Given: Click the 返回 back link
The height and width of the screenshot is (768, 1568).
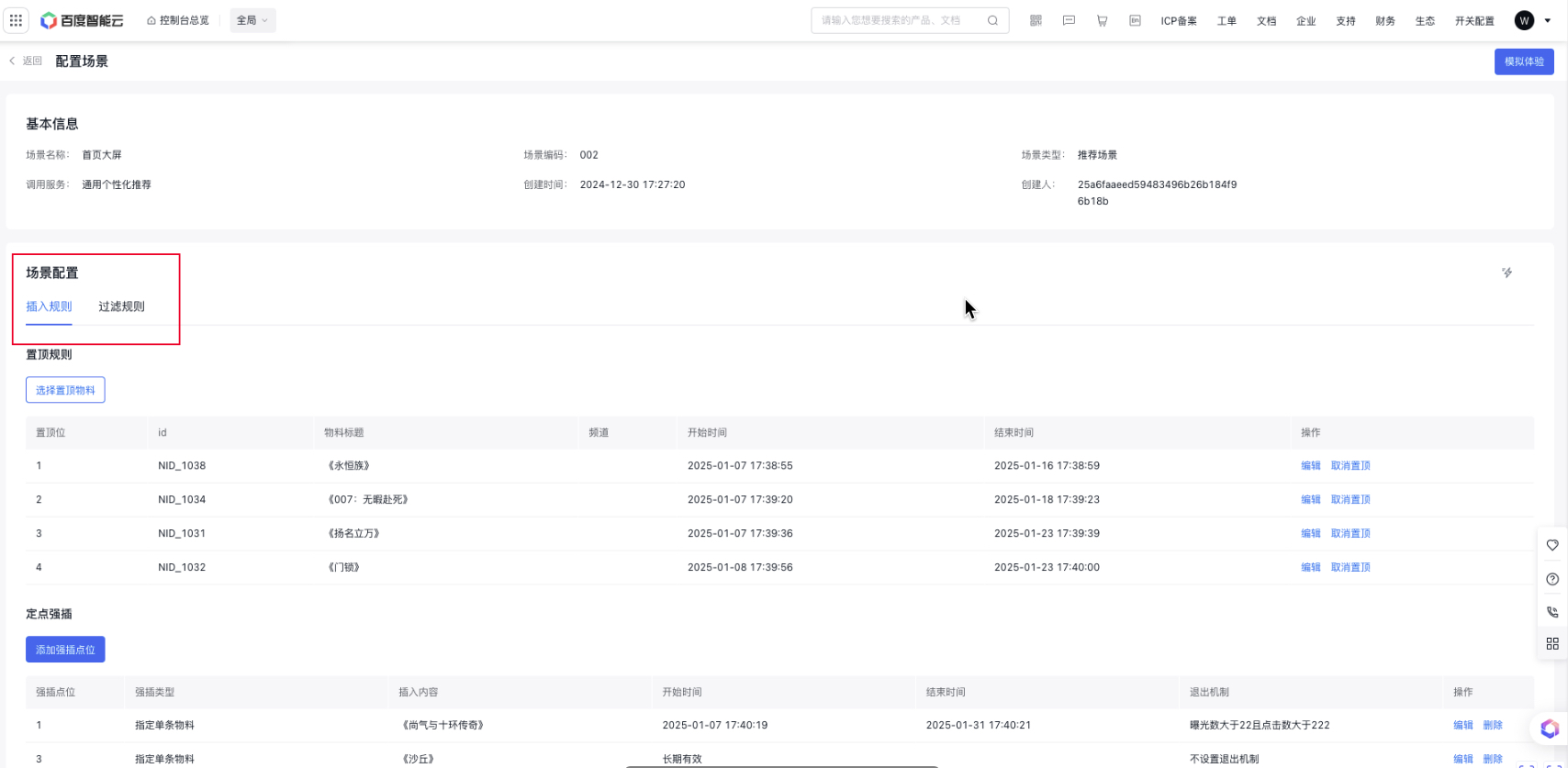Looking at the screenshot, I should [x=26, y=61].
